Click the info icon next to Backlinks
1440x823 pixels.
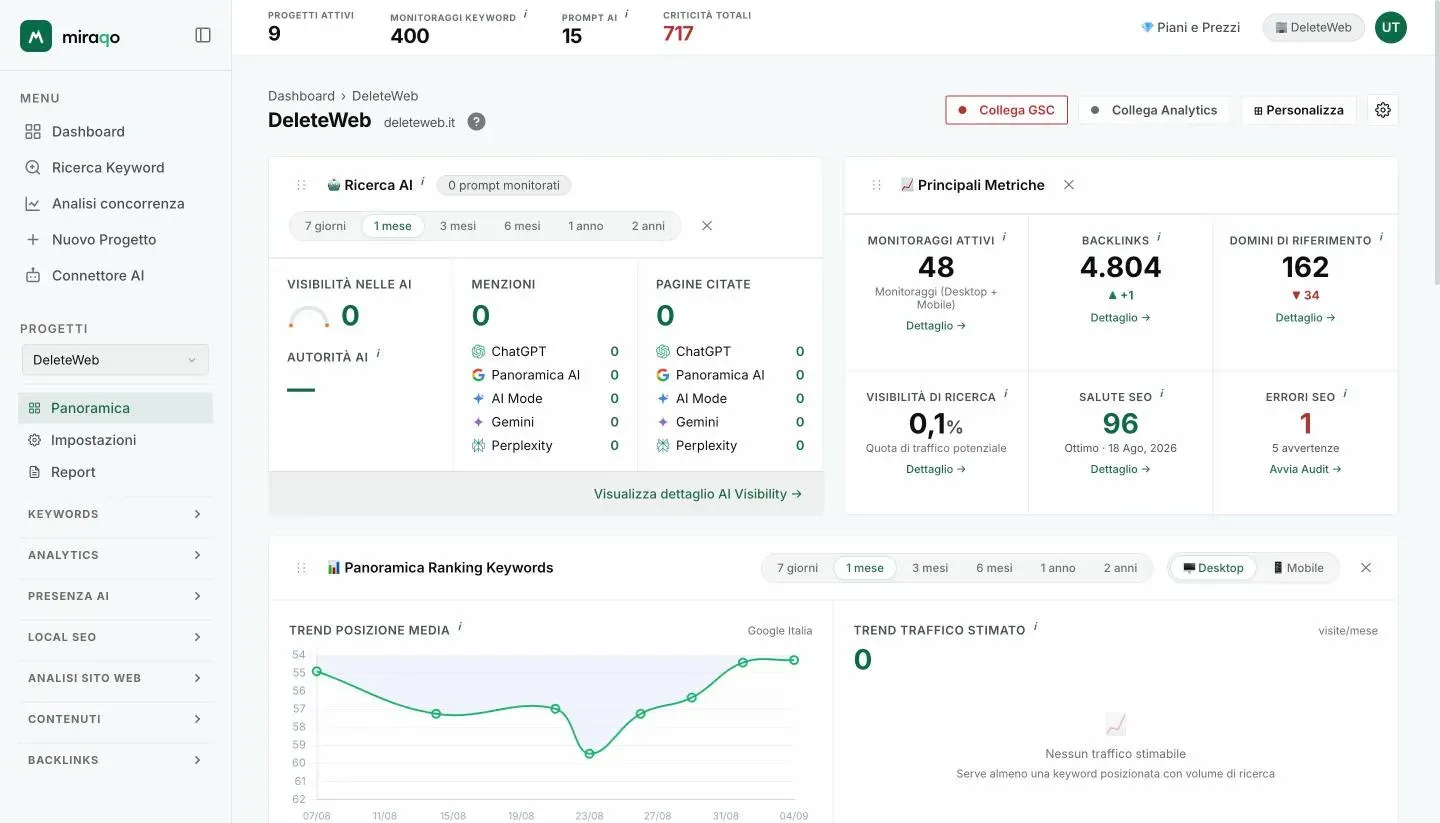point(1159,238)
